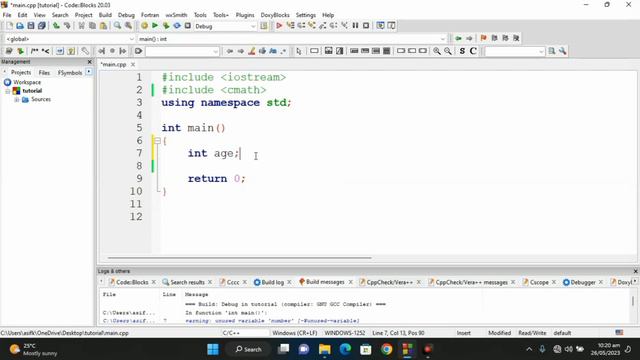Click the Save all files icon

pos(42,26)
